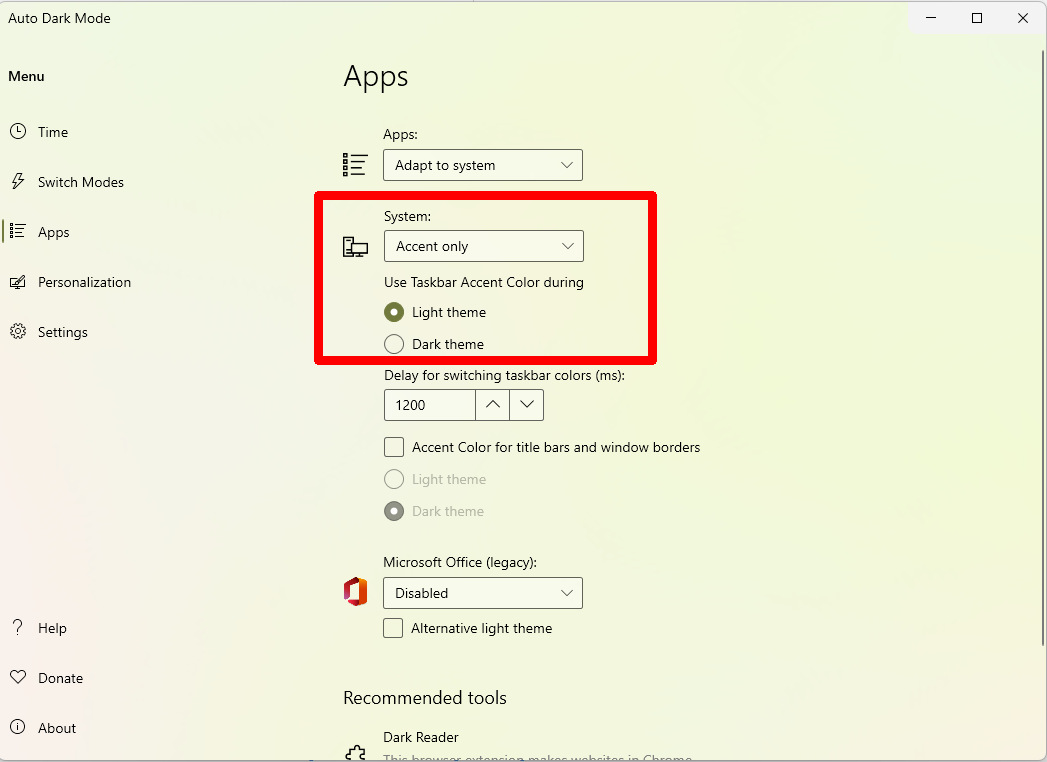Image resolution: width=1047 pixels, height=762 pixels.
Task: Click the Help link
Action: click(x=52, y=627)
